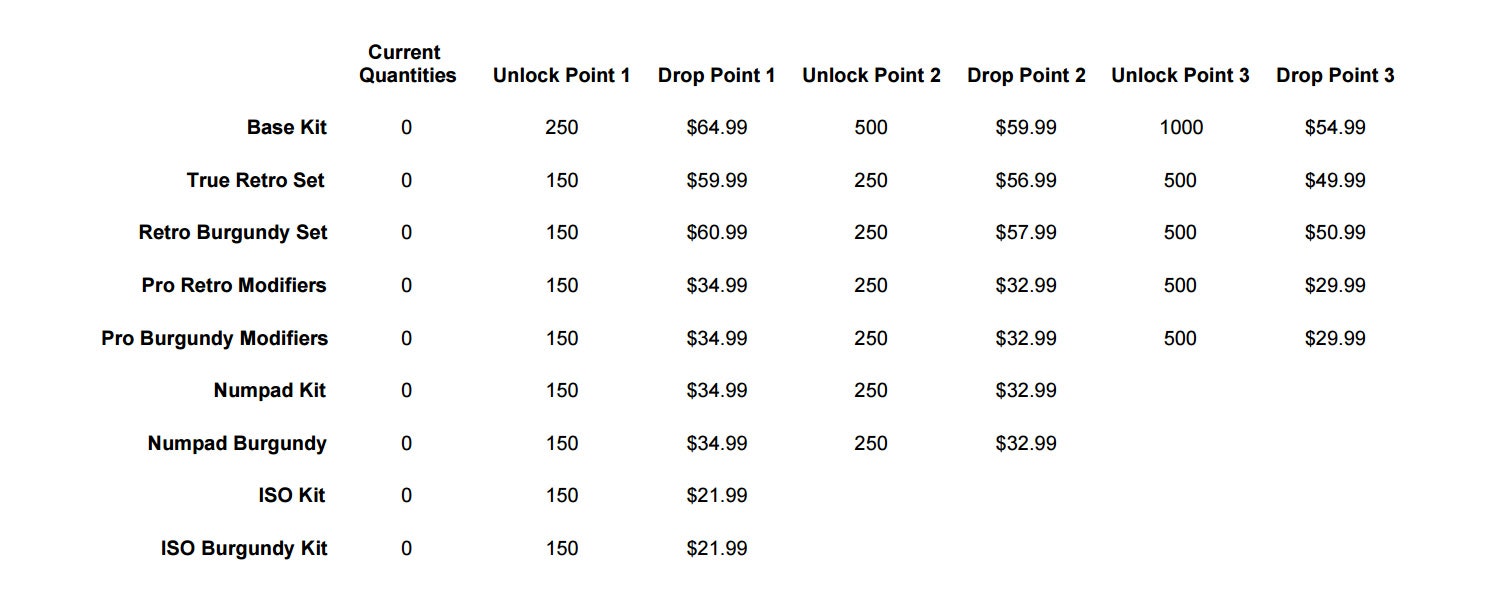Select the 1000 unlock value for Base Kit

point(1180,128)
